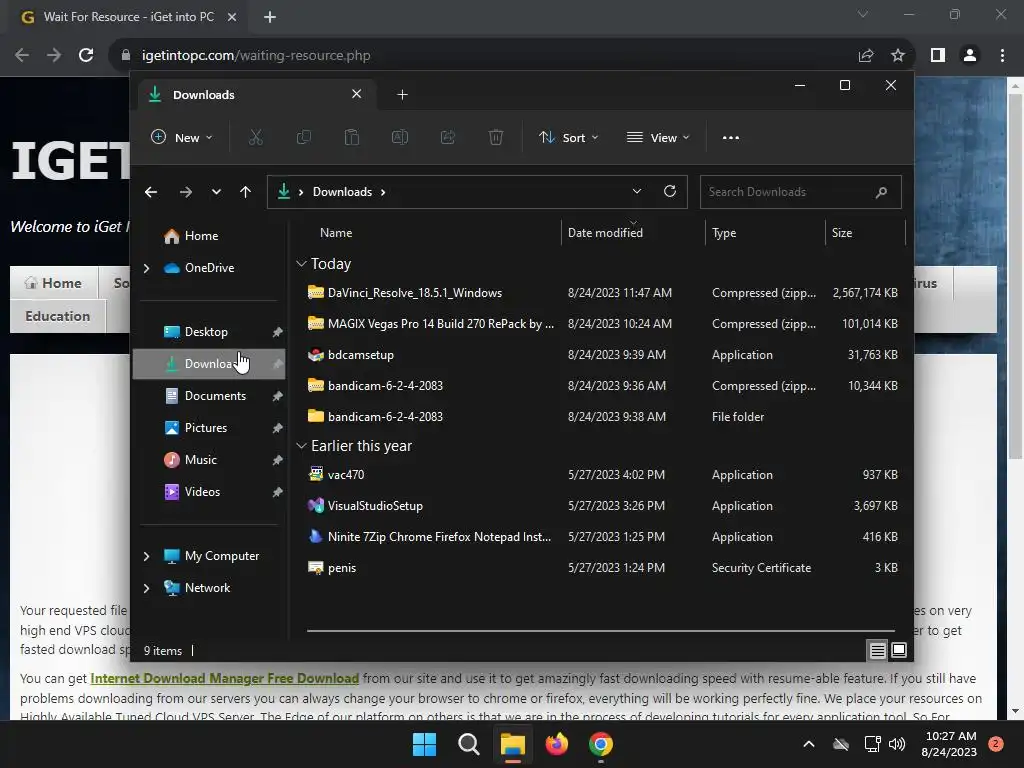Open Chrome side panel icon
Screen dimensions: 1024x768
(x=938, y=56)
